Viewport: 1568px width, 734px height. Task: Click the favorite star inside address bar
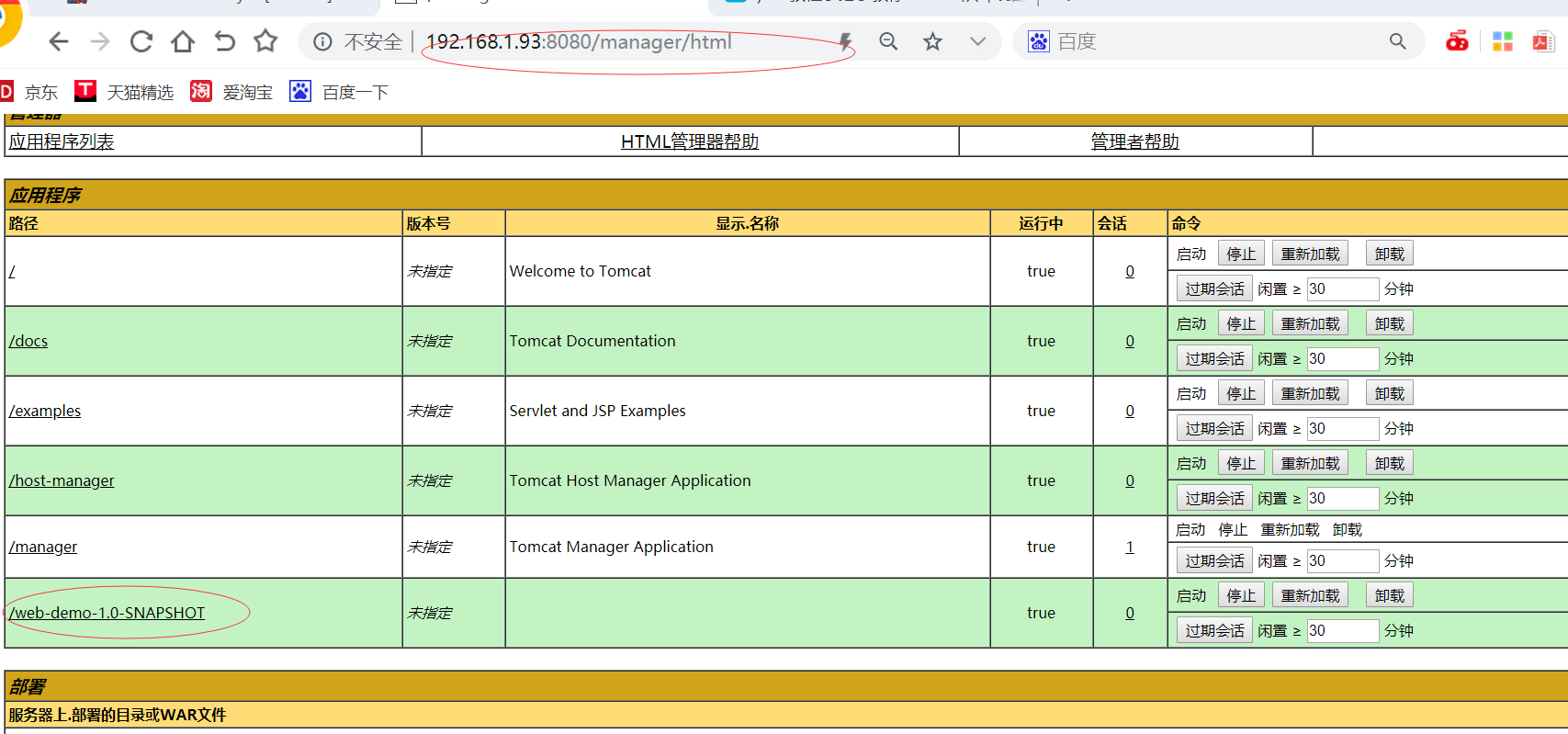[932, 41]
